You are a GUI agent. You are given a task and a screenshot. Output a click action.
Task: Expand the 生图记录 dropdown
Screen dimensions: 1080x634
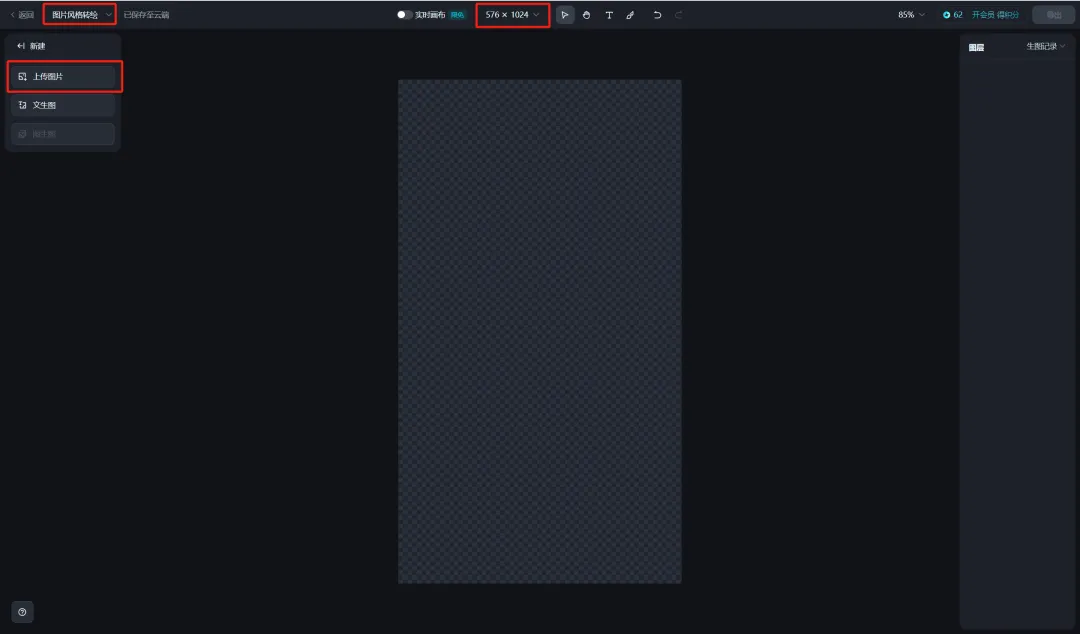click(x=1046, y=46)
